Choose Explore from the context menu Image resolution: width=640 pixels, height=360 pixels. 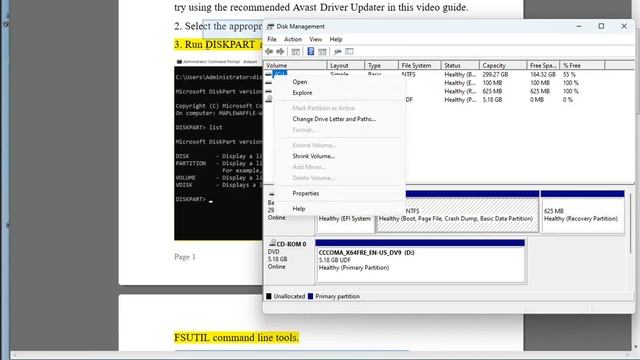(340, 93)
